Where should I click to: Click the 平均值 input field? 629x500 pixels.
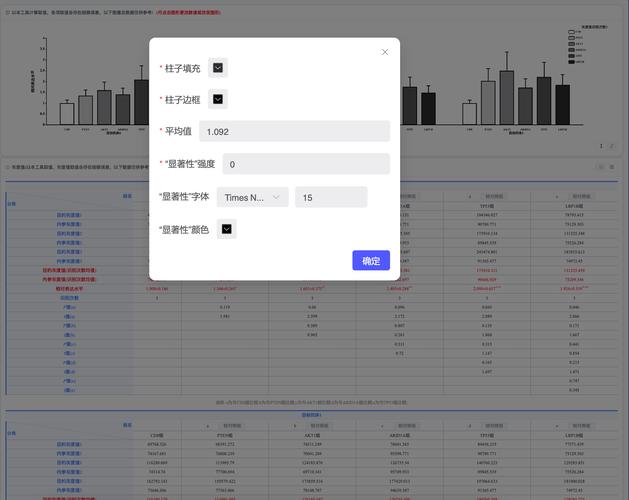coord(293,131)
